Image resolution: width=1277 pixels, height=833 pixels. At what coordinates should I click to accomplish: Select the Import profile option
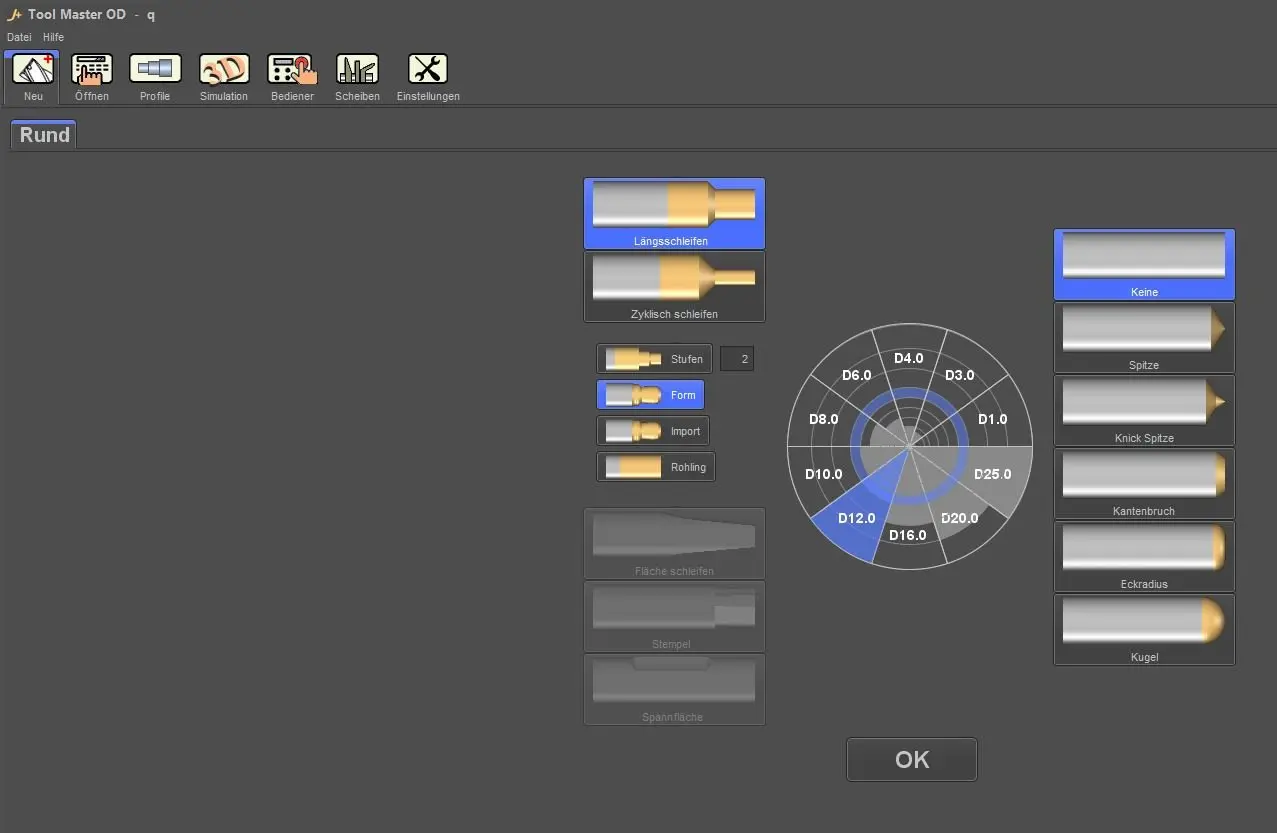point(652,431)
